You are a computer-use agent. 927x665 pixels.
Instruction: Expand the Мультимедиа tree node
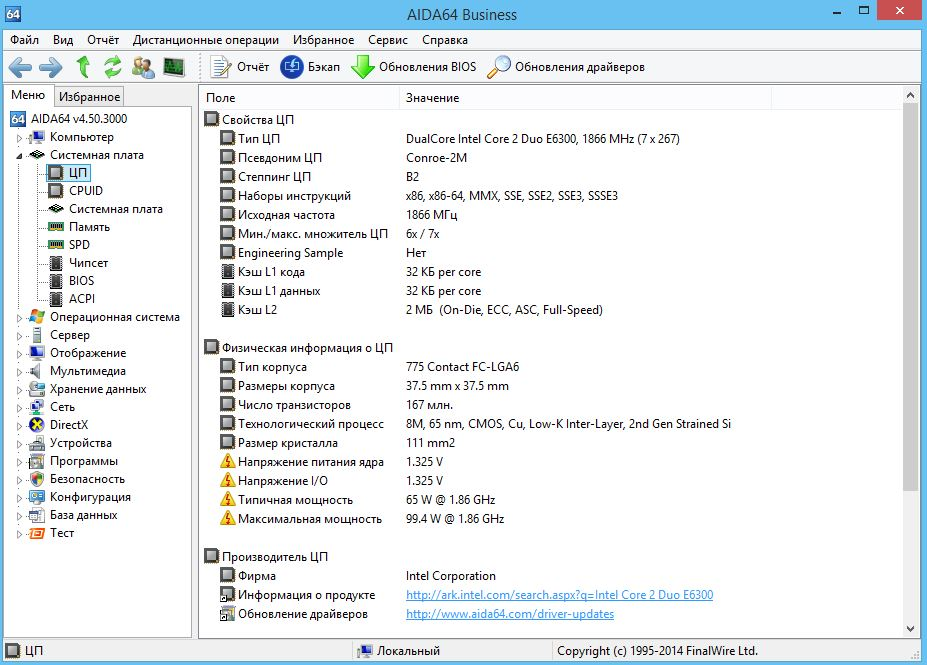[20, 372]
